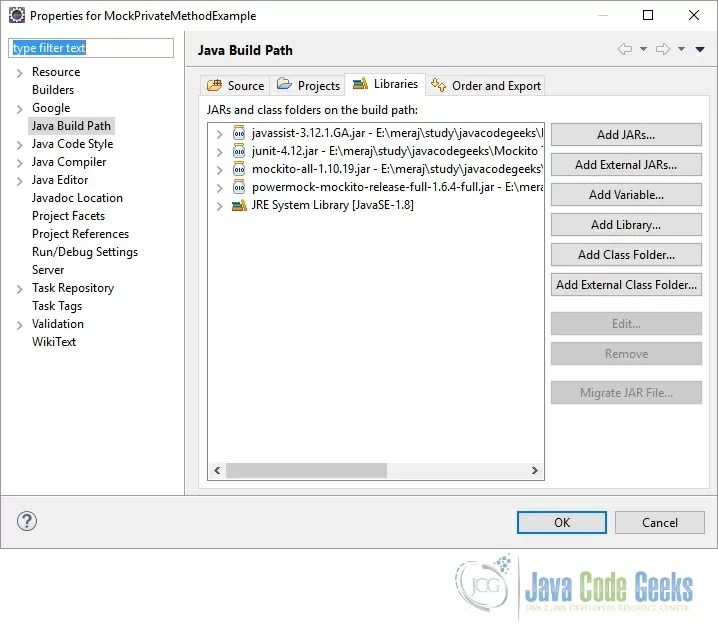Viewport: 718px width, 642px height.
Task: Click the Add JARs... button
Action: pyautogui.click(x=626, y=135)
